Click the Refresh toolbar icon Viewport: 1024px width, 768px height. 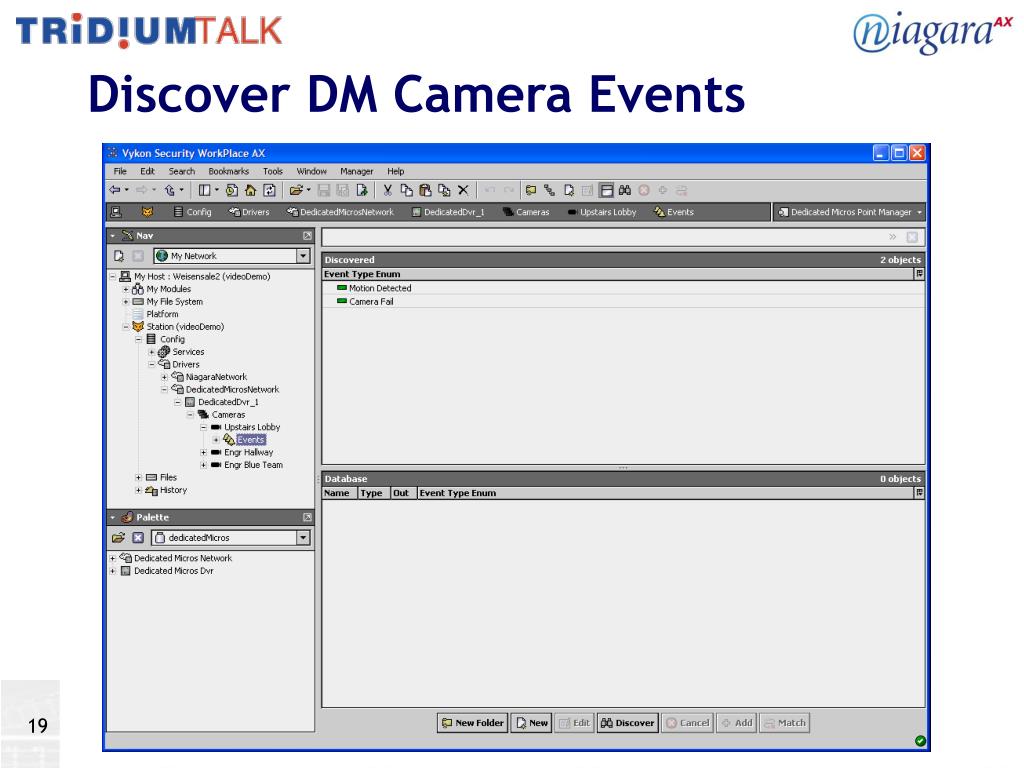pyautogui.click(x=269, y=190)
